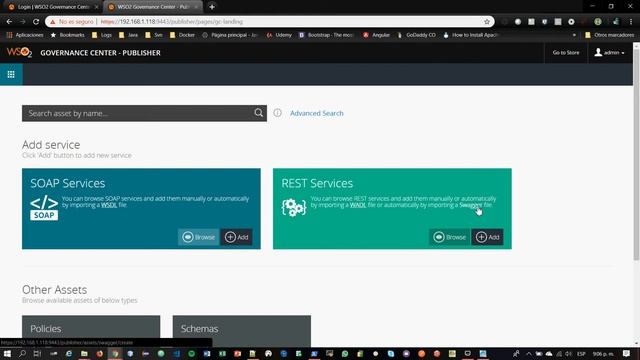The width and height of the screenshot is (640, 360).
Task: Switch to Login WSO2 Governance Center tab
Action: point(52,7)
